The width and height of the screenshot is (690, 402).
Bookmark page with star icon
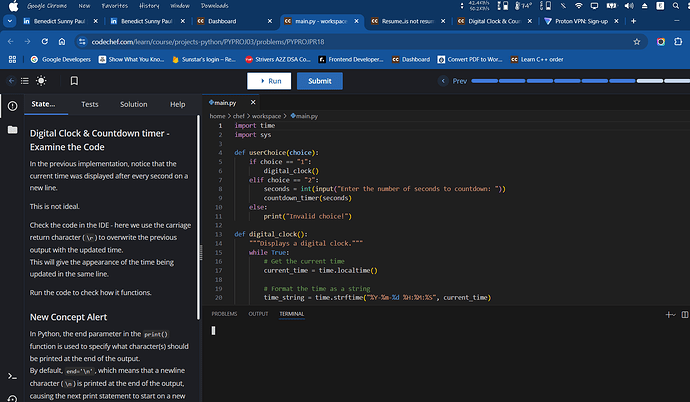[x=636, y=42]
